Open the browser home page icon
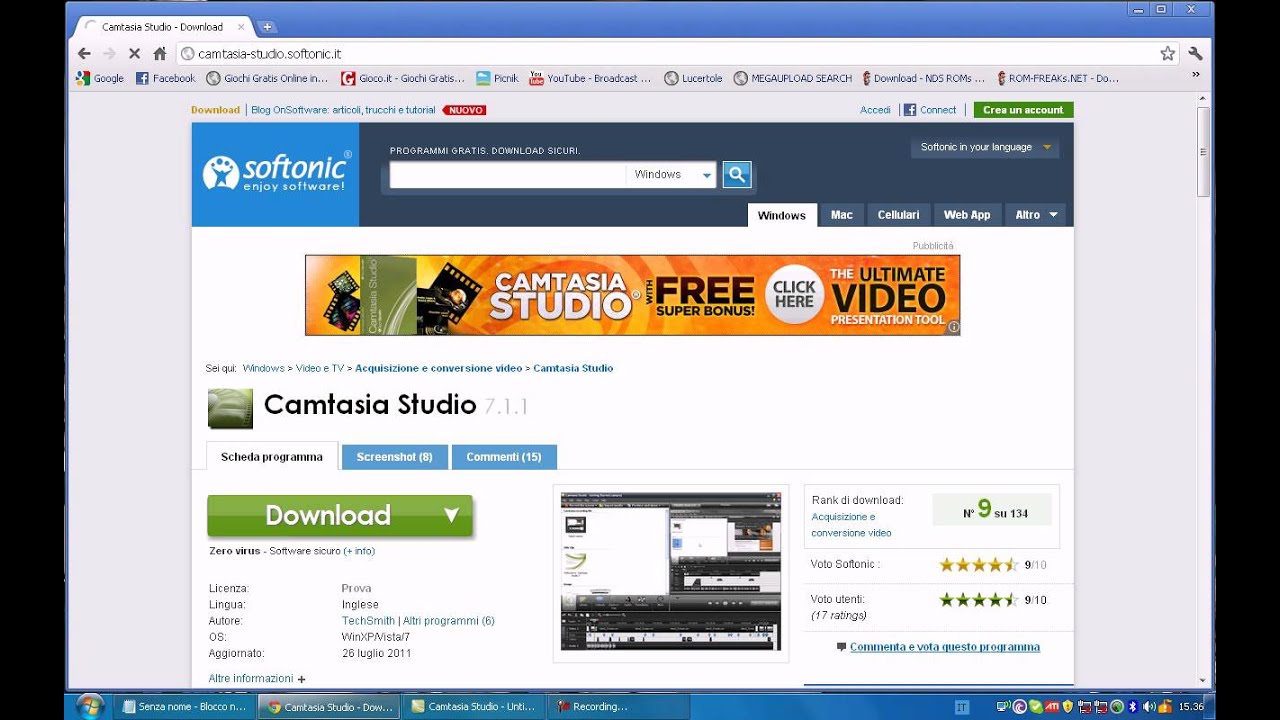Viewport: 1280px width, 720px height. 160,54
